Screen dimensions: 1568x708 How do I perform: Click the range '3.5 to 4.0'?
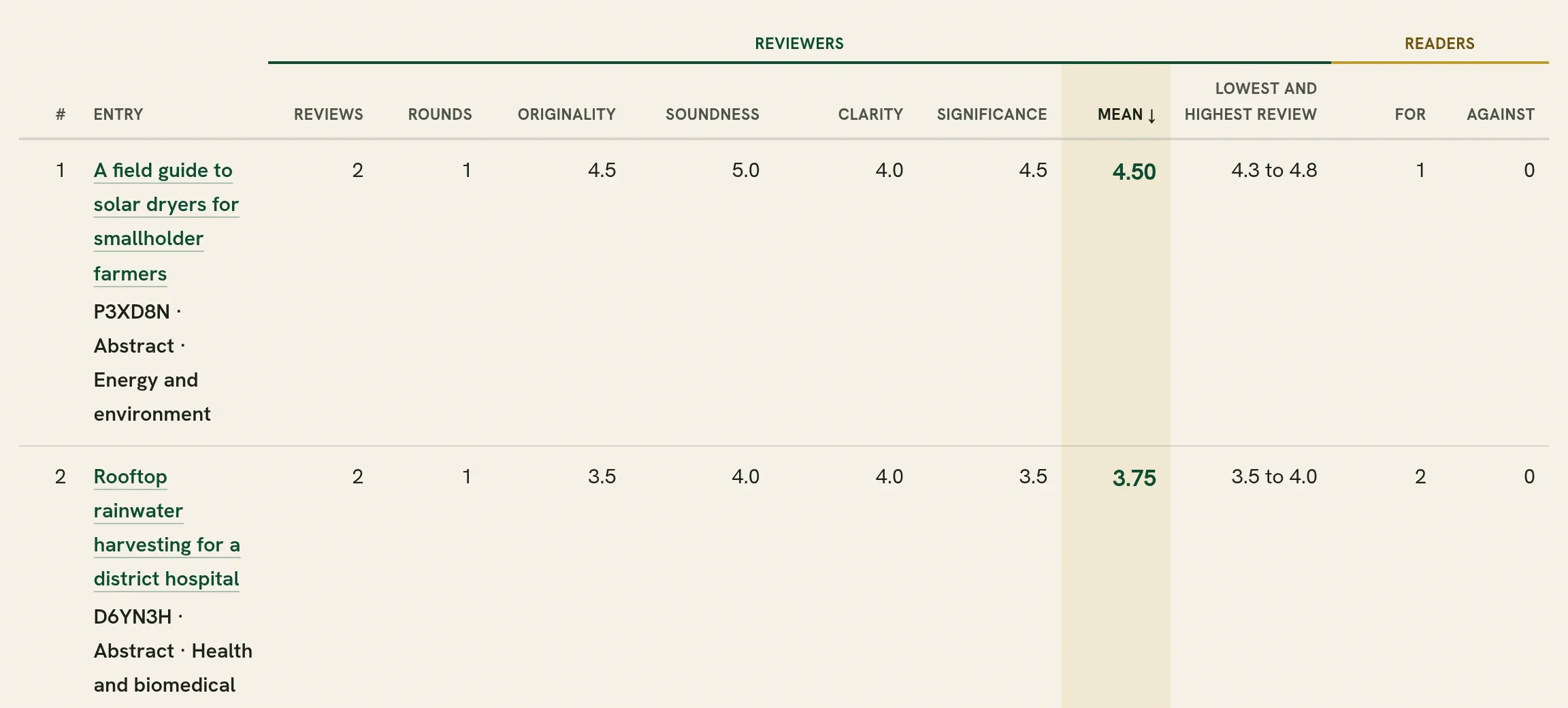[1274, 477]
